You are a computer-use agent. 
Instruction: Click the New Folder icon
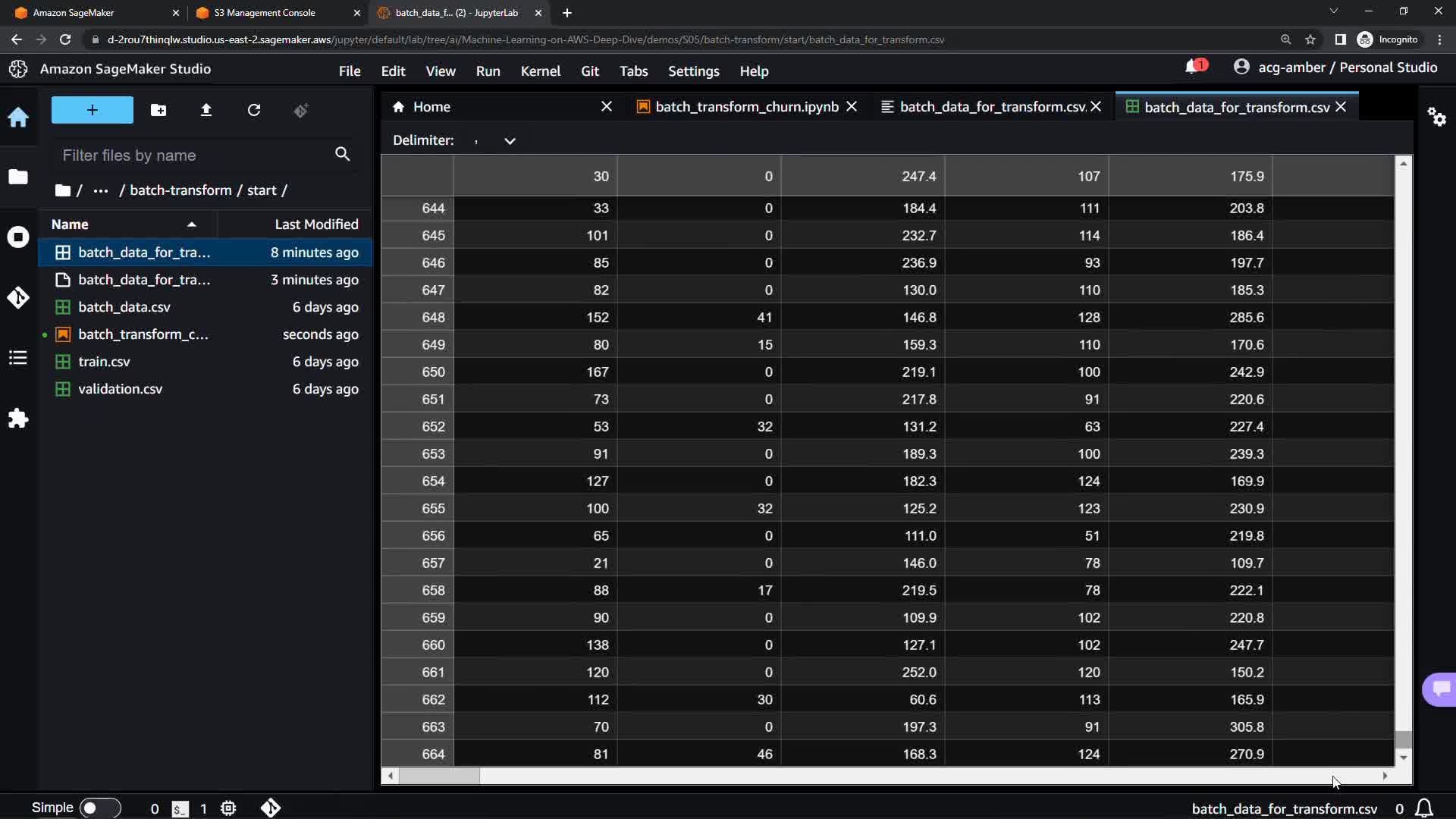(x=158, y=111)
